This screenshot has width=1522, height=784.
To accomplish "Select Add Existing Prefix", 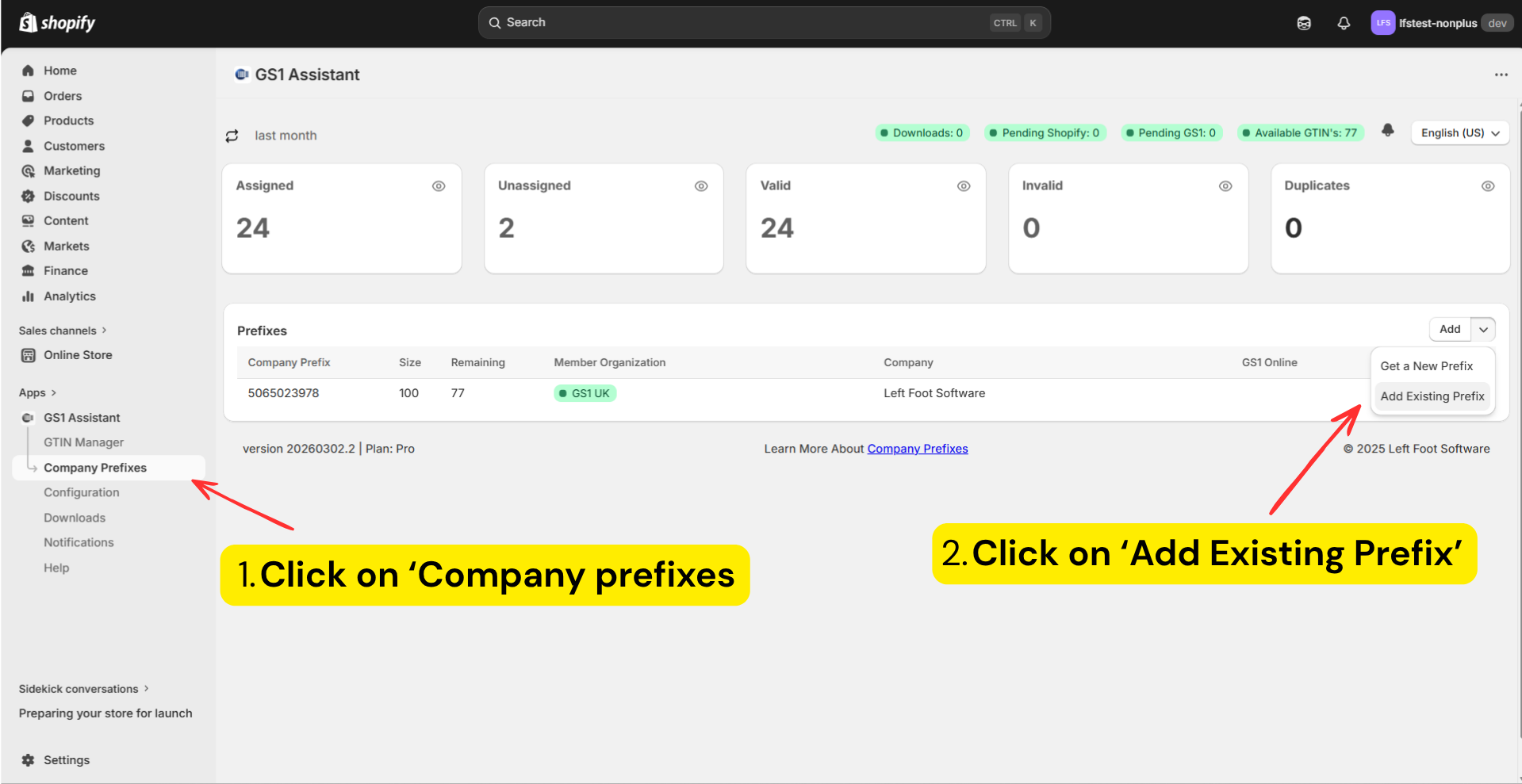I will pyautogui.click(x=1432, y=396).
